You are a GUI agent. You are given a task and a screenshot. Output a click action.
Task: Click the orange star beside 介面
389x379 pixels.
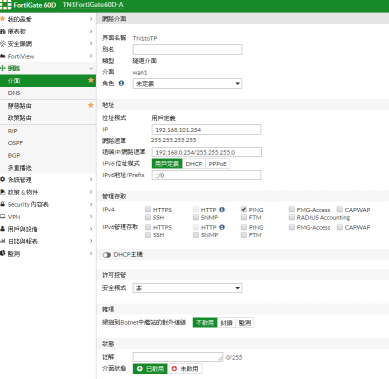click(91, 80)
